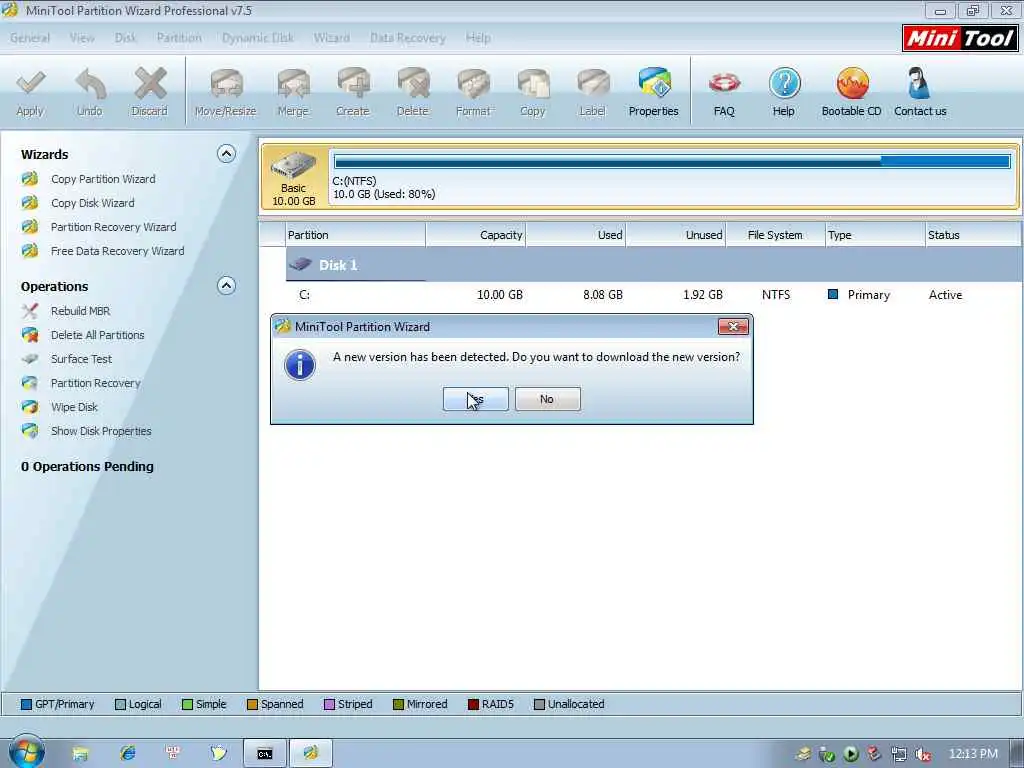Click the Bootable CD toolbar icon

click(852, 84)
